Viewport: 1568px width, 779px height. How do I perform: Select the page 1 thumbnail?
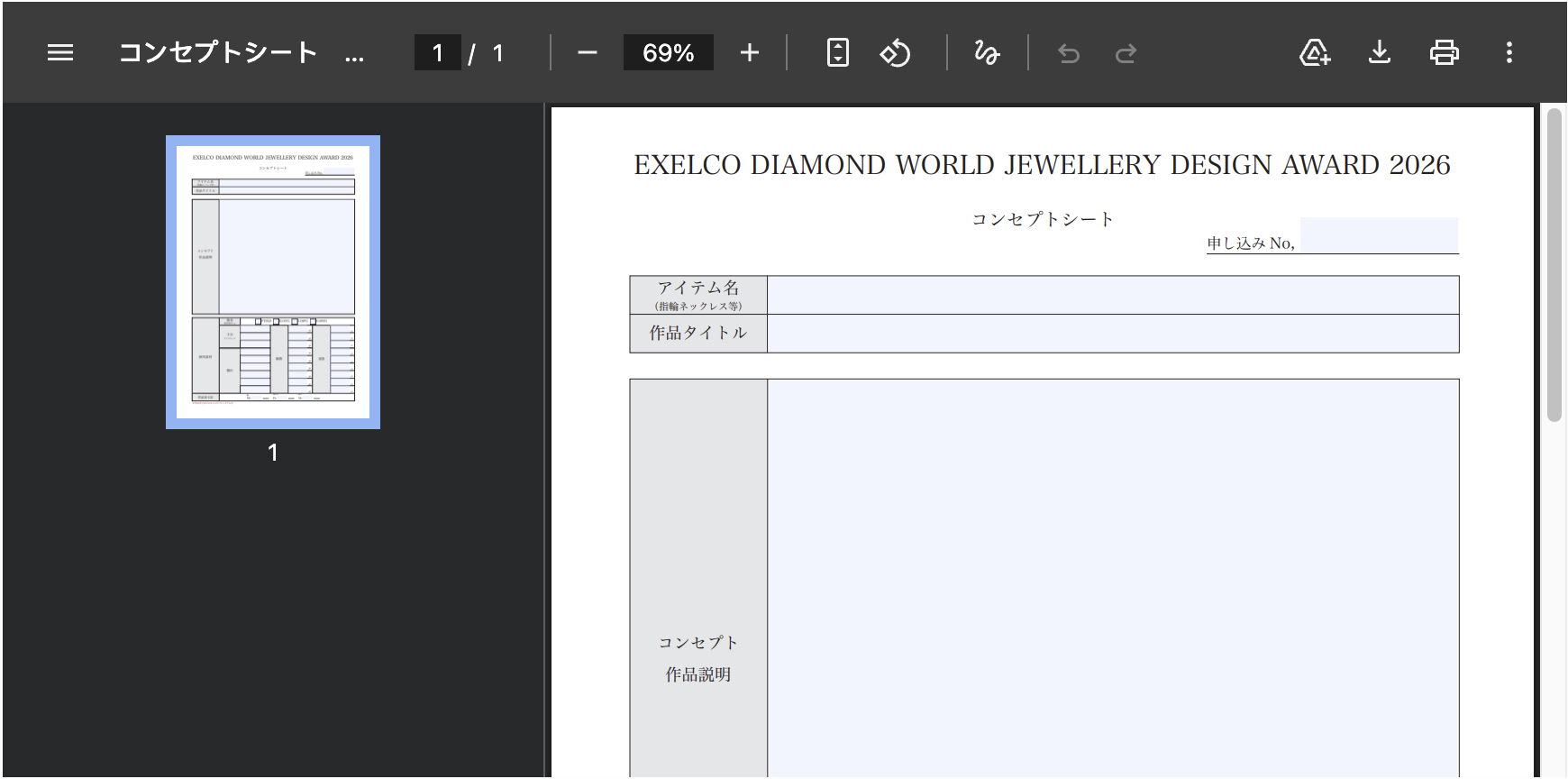(273, 282)
